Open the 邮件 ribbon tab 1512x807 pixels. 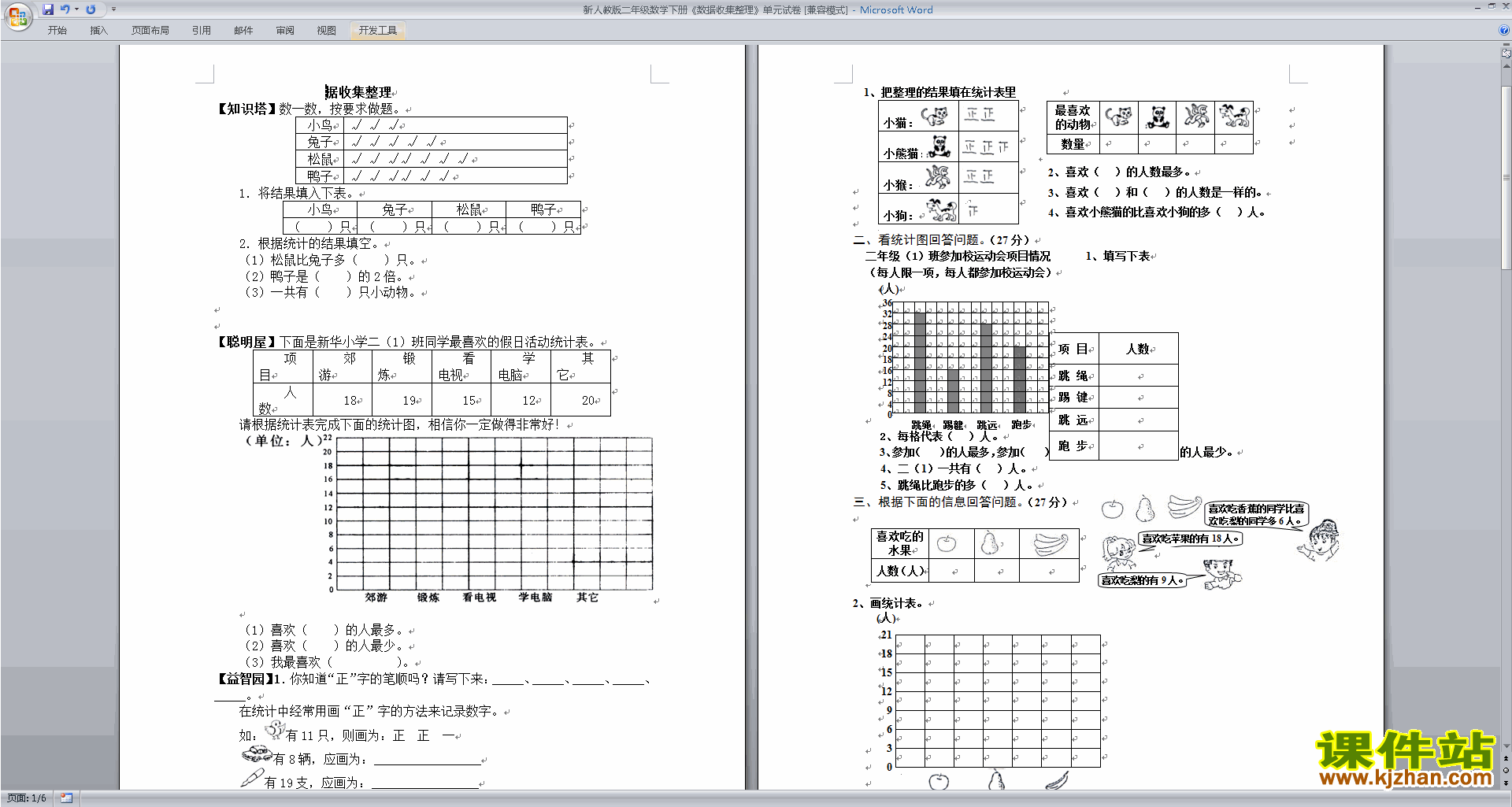(x=243, y=31)
